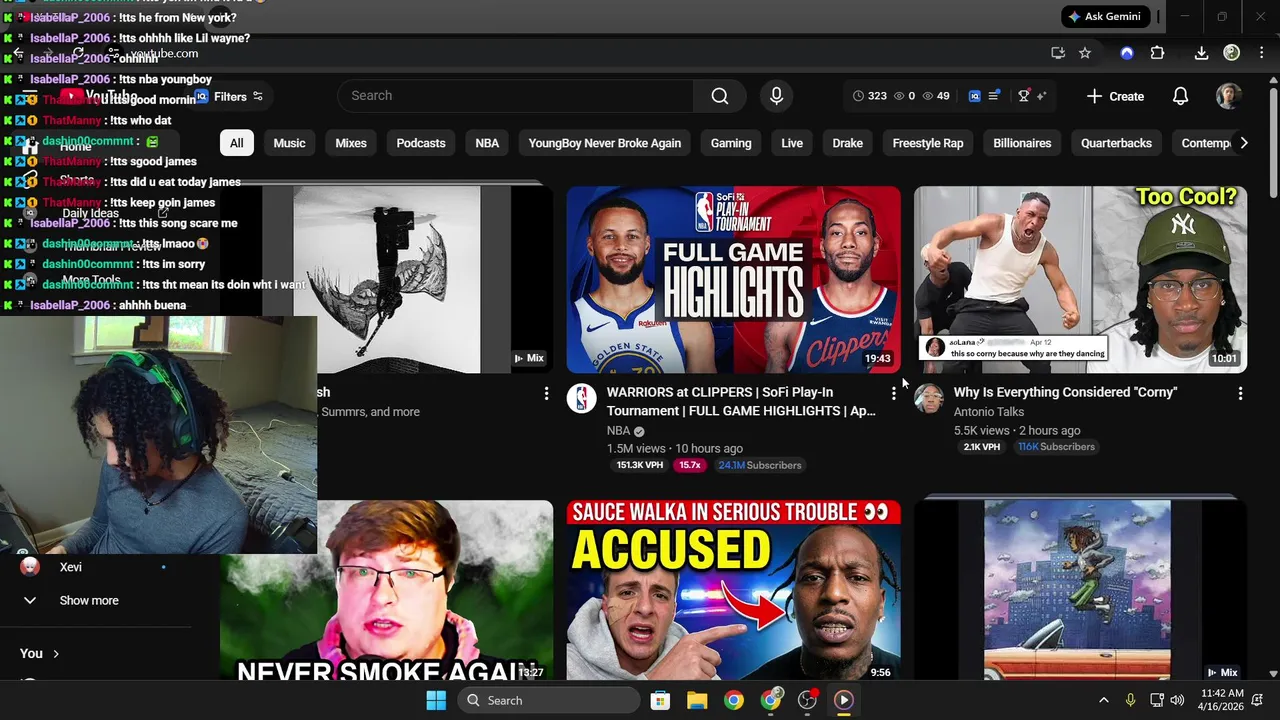This screenshot has height=720, width=1280.
Task: Select the Quarterbacks chip
Action: click(x=1116, y=143)
